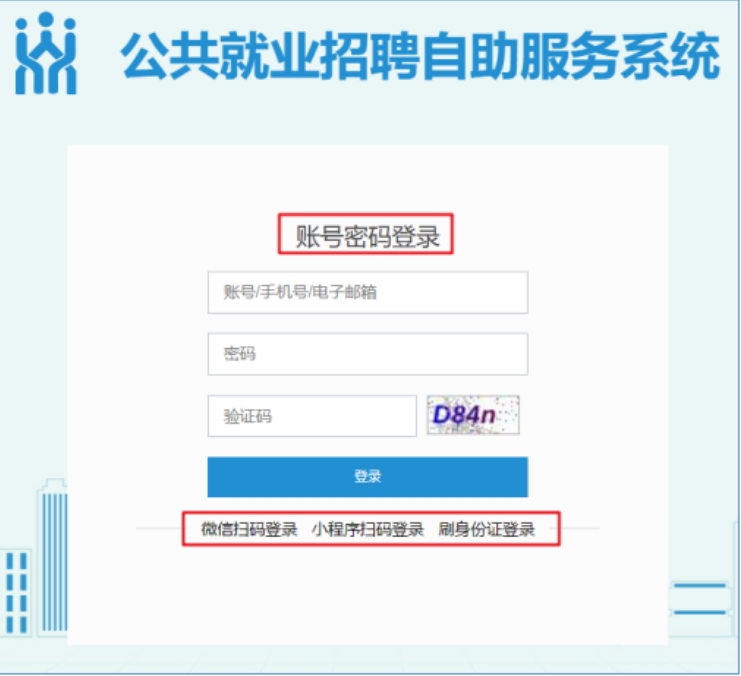Focus the 验证码 input box
This screenshot has width=741, height=676.
(312, 416)
